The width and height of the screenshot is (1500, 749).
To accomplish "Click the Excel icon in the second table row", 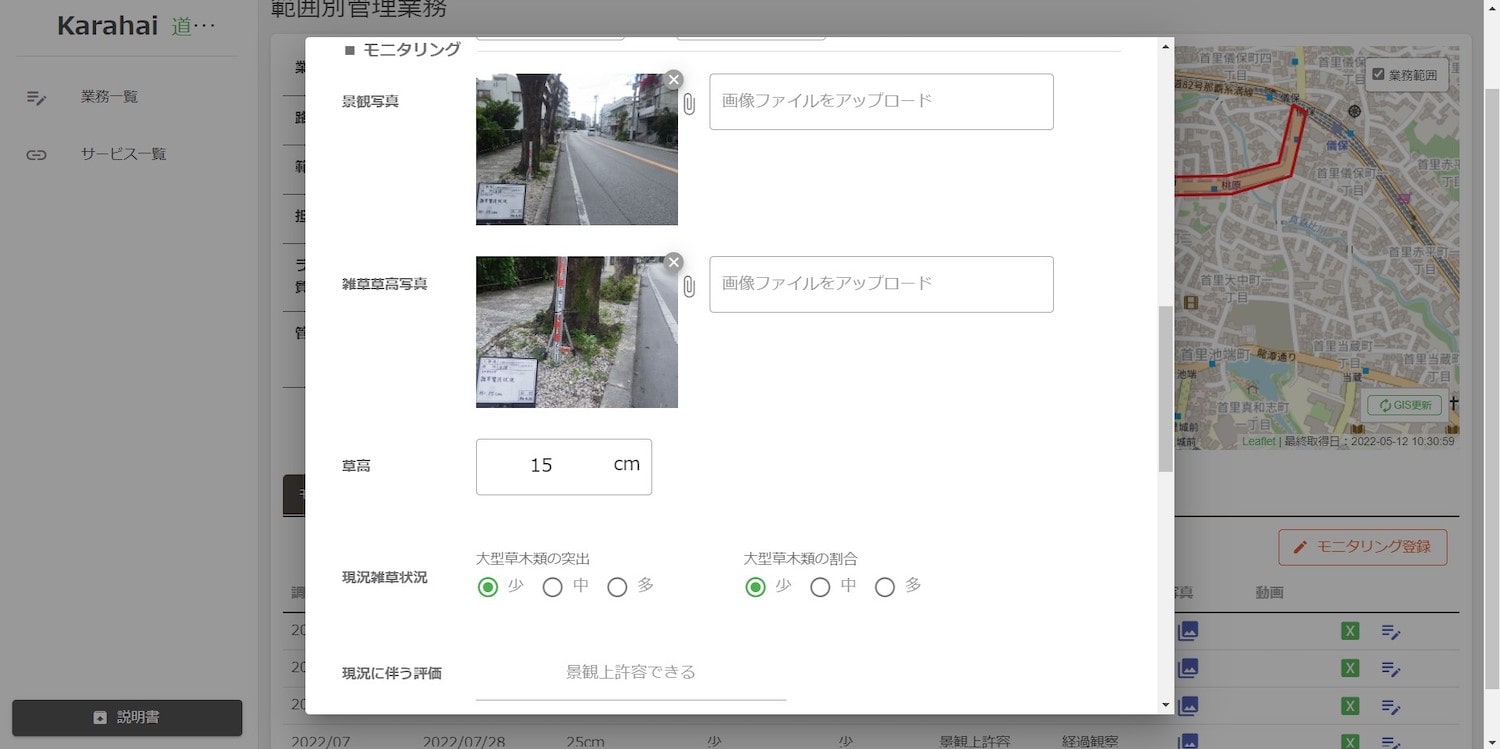I will click(1350, 668).
